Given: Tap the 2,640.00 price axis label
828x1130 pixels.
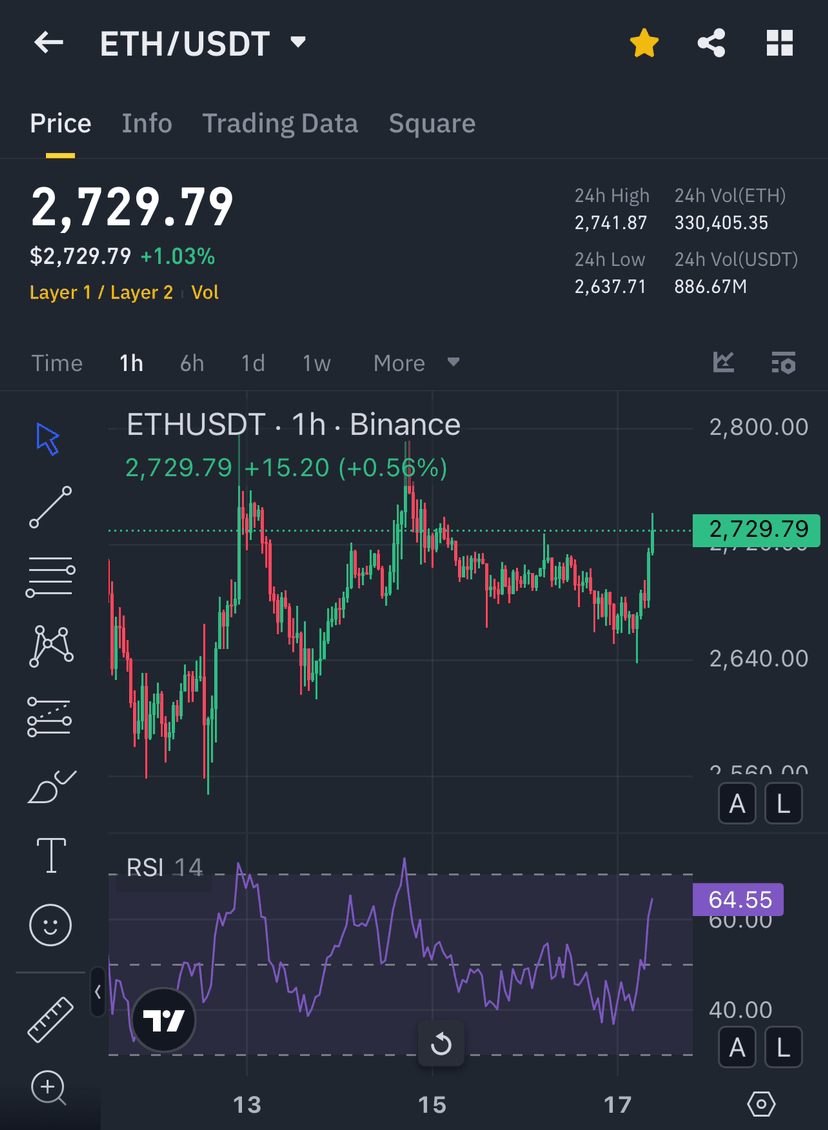Looking at the screenshot, I should [759, 659].
